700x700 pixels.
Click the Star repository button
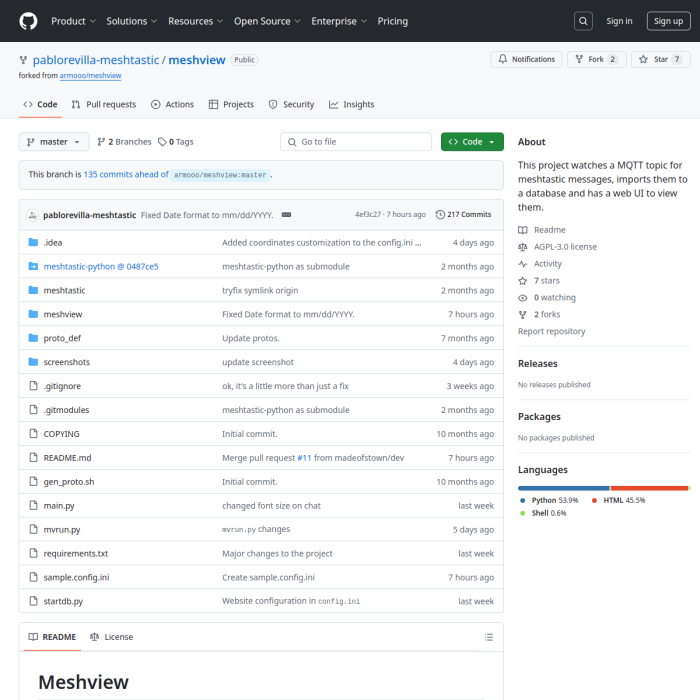coord(660,59)
